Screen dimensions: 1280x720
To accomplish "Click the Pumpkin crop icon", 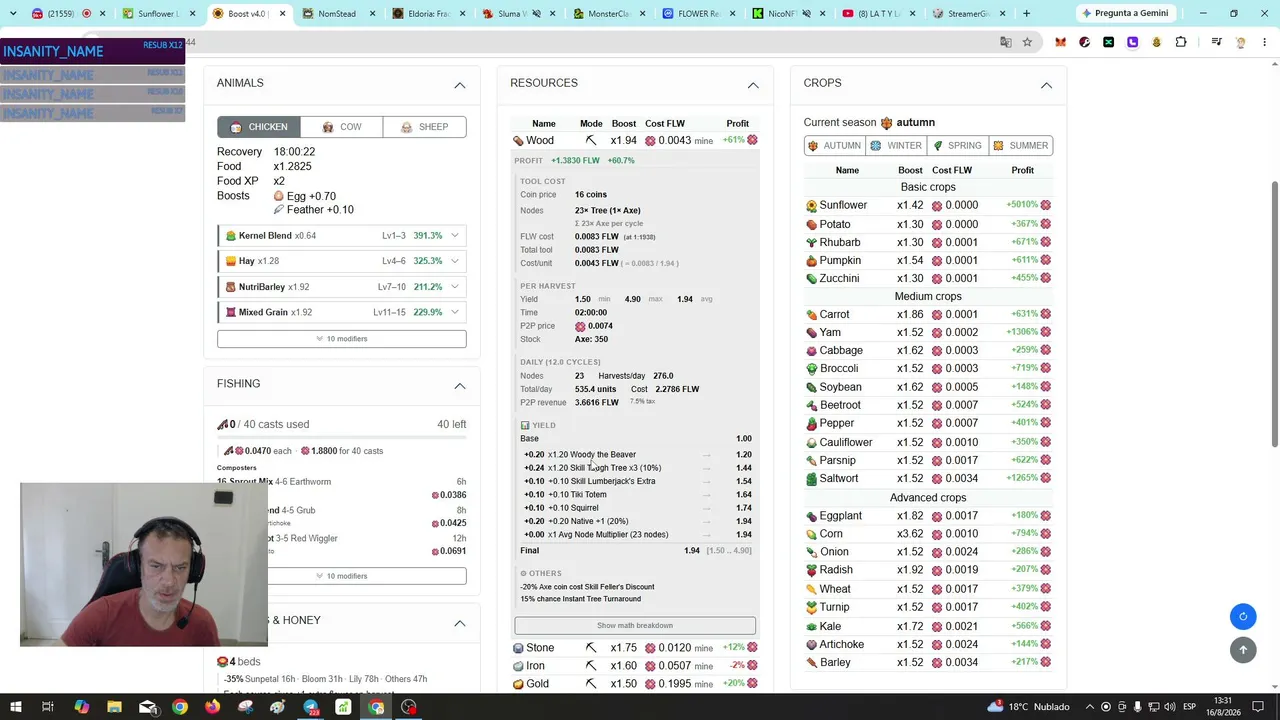I will tap(811, 261).
